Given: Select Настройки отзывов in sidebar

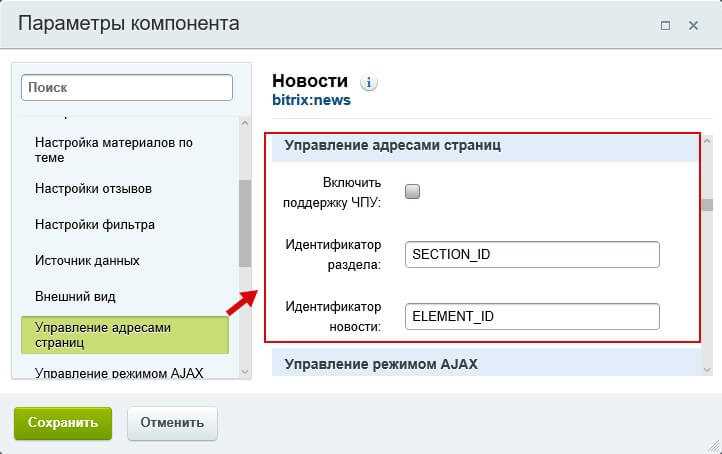Looking at the screenshot, I should (93, 189).
